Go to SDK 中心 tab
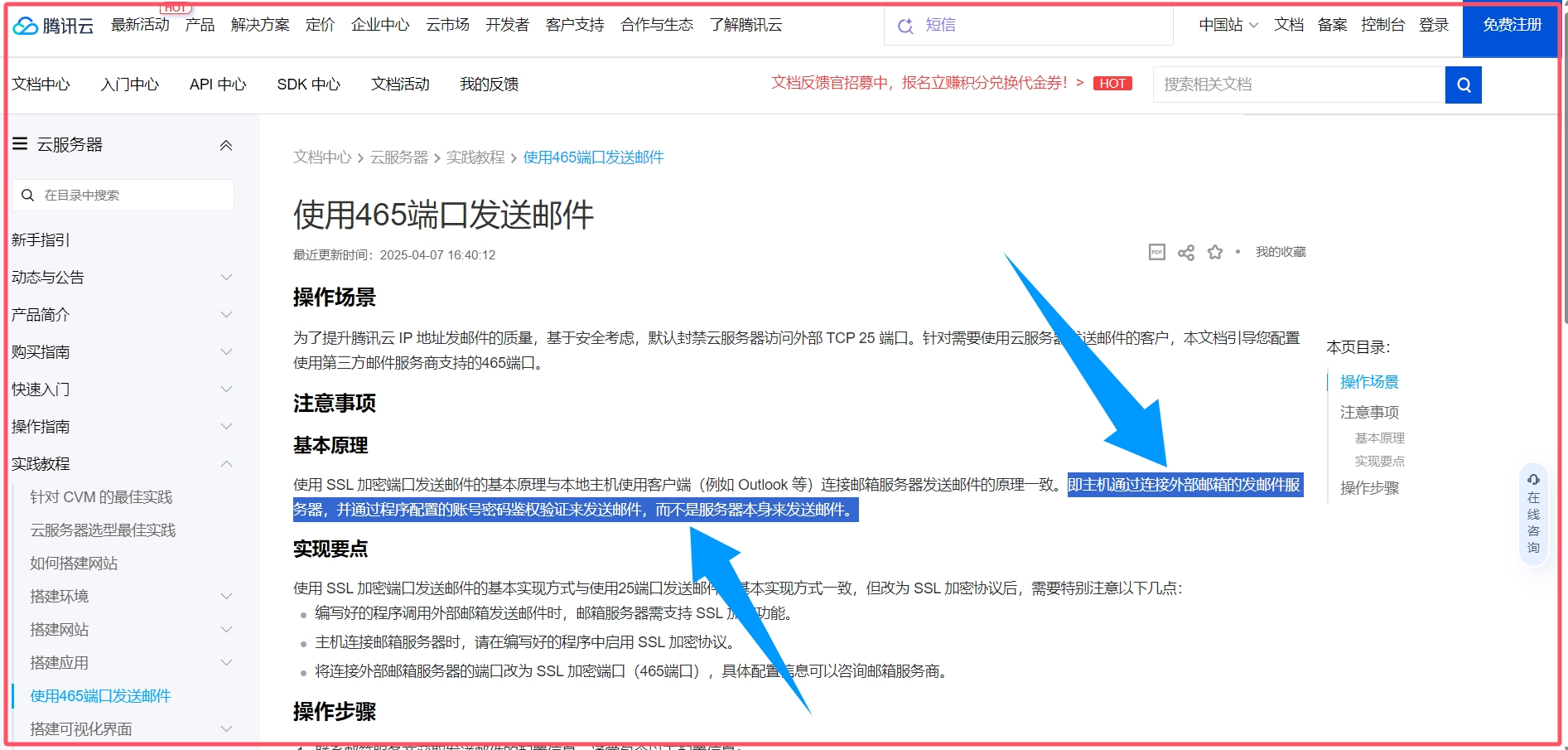 [309, 85]
